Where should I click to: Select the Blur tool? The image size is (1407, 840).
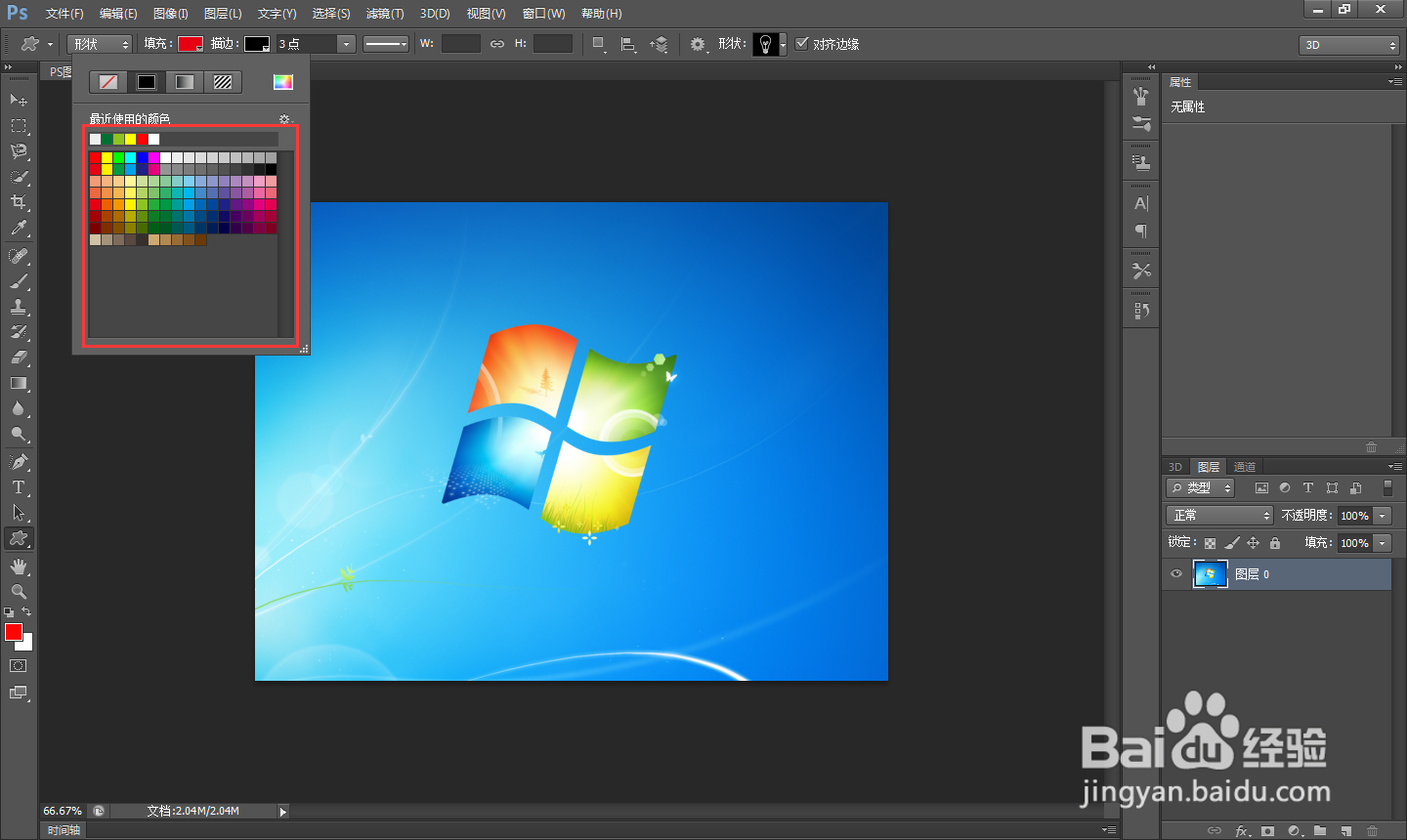click(19, 408)
